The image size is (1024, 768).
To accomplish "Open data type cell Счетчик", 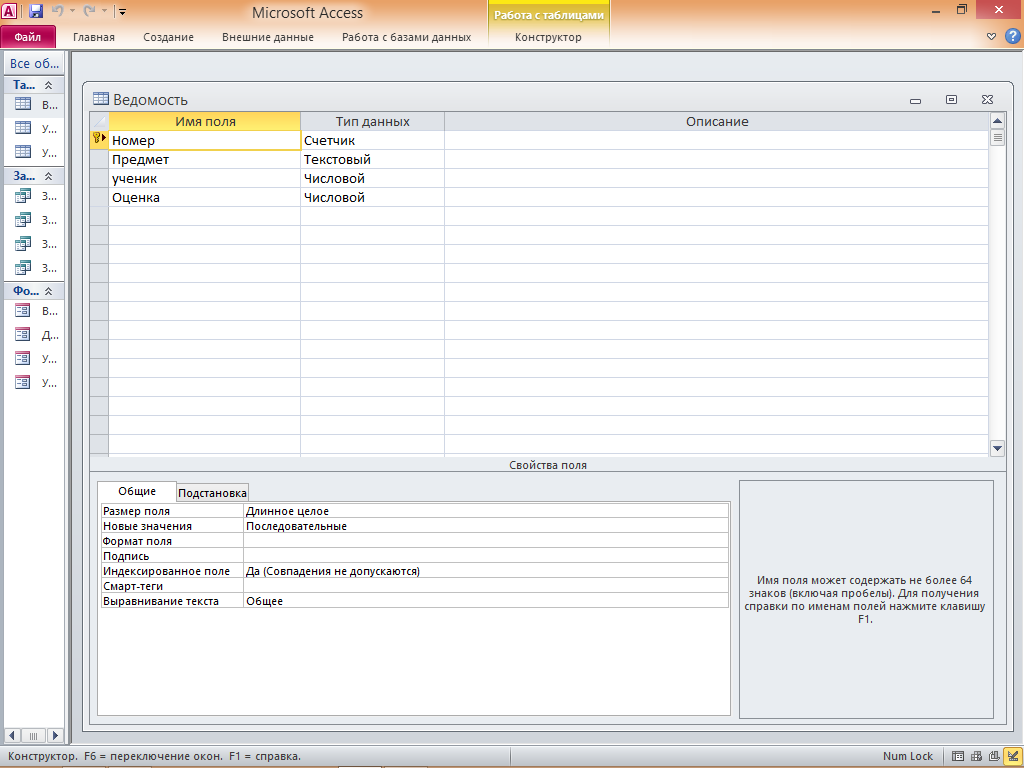I will coord(372,140).
